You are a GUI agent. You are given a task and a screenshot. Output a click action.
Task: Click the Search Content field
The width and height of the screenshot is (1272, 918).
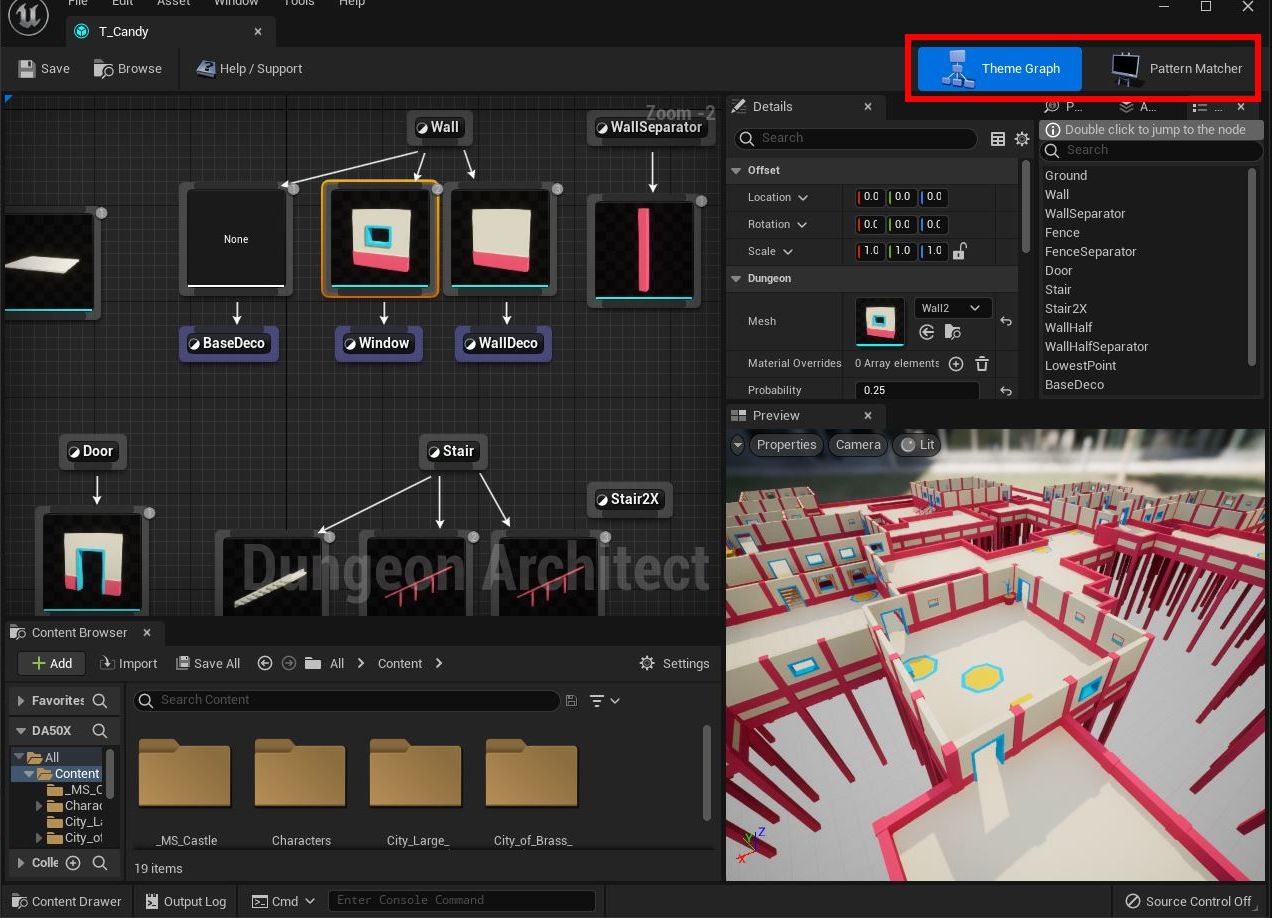coord(346,701)
